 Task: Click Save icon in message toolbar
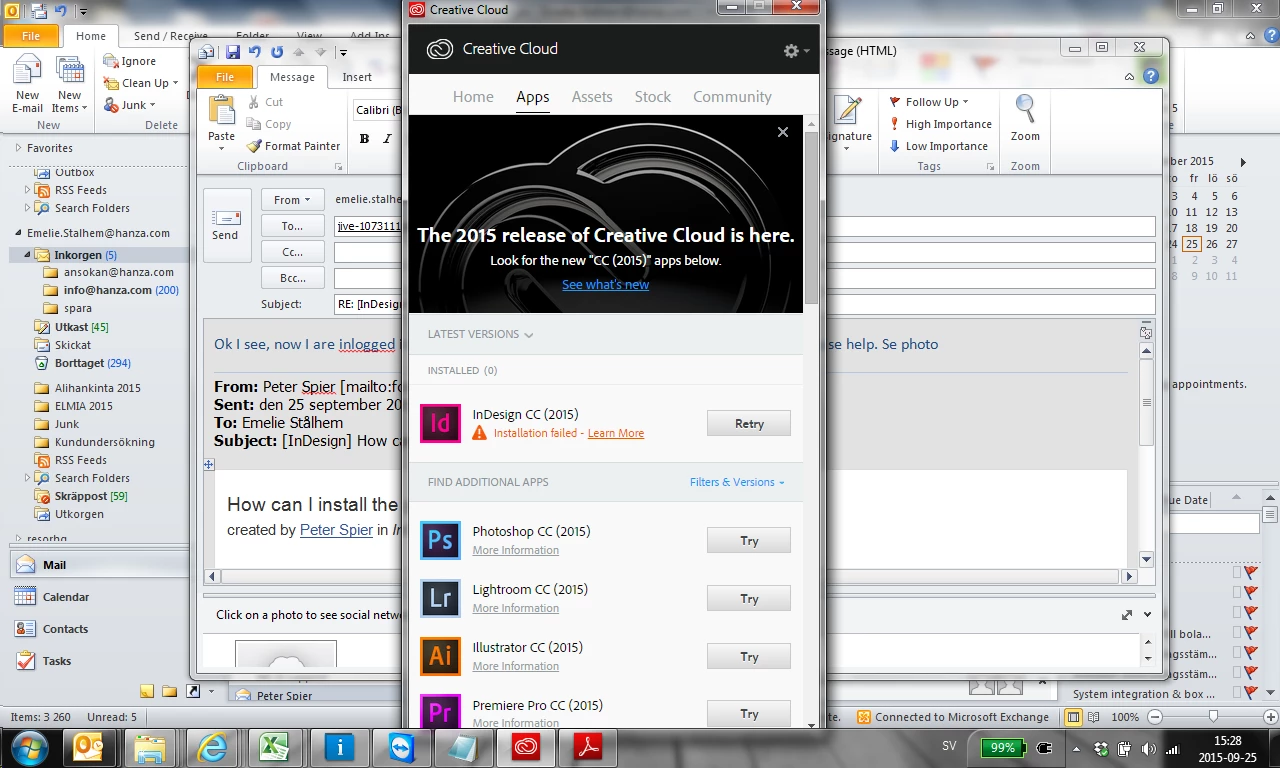coord(233,52)
